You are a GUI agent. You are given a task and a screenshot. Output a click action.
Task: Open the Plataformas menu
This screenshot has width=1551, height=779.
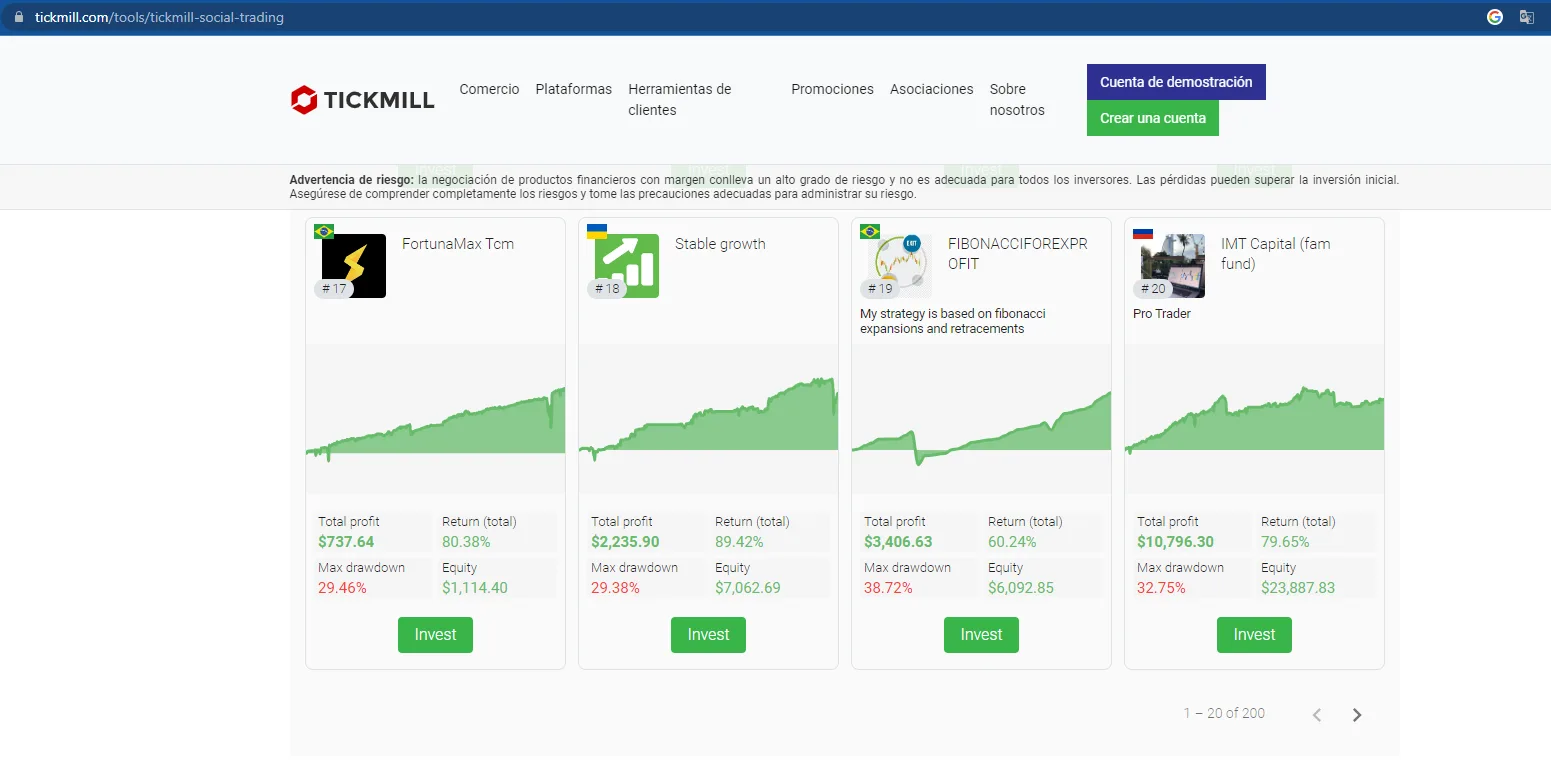tap(573, 89)
